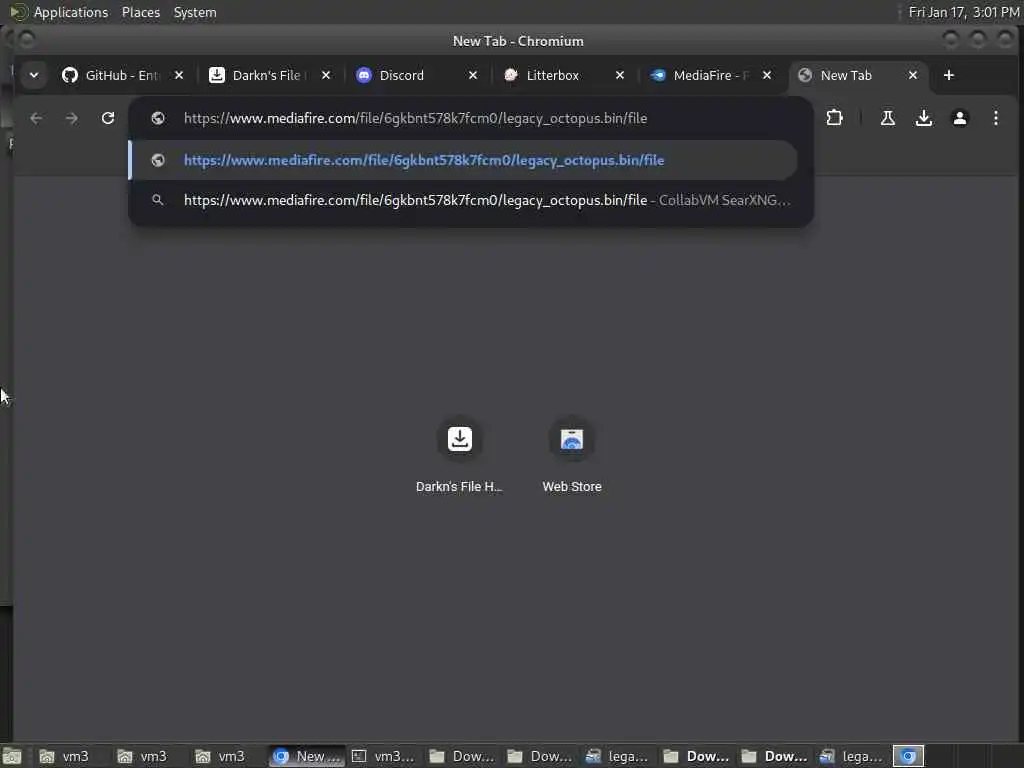The height and width of the screenshot is (768, 1024).
Task: Open Darkn's File H... shortcut tile
Action: point(460,455)
